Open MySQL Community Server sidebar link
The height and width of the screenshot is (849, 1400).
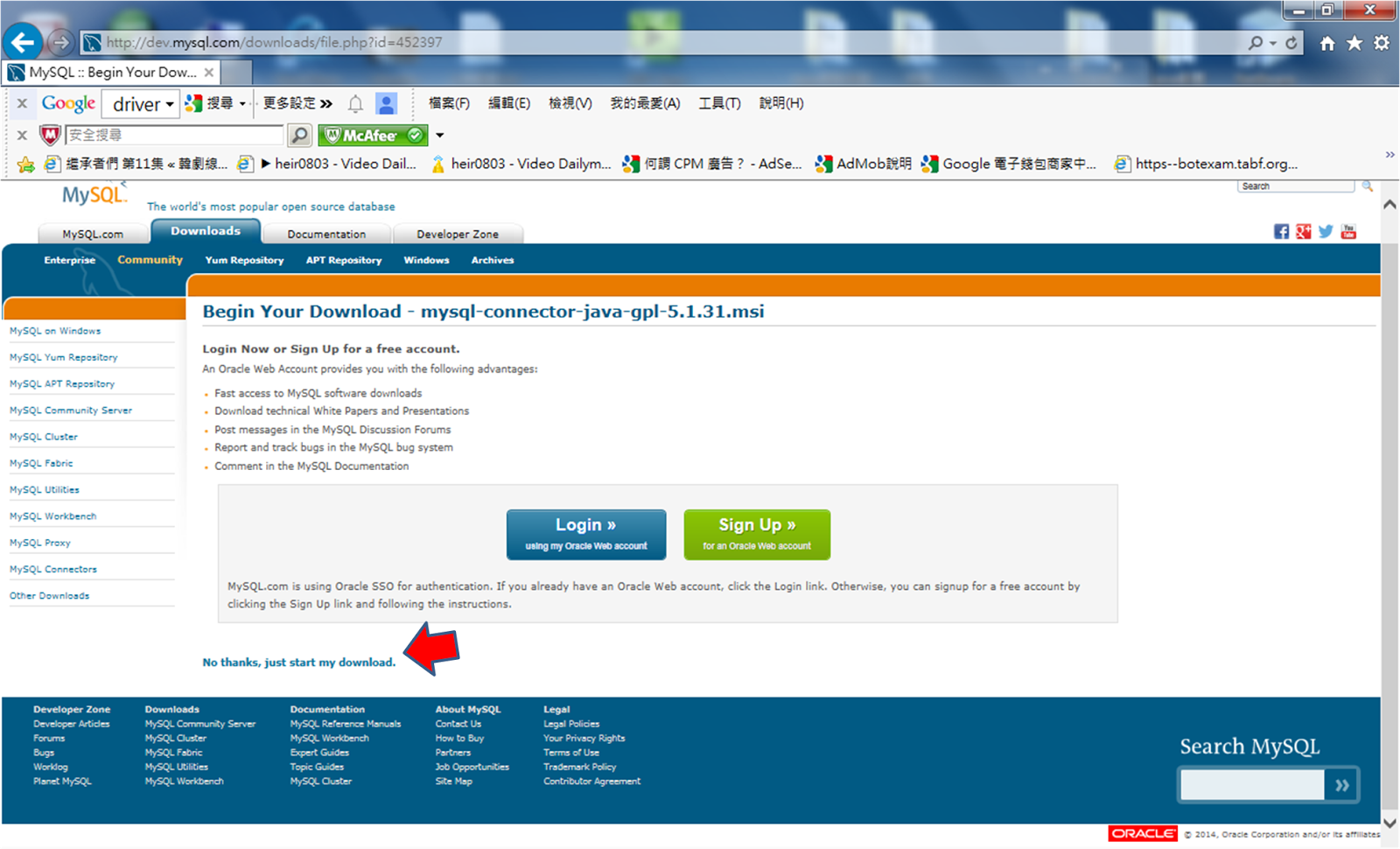pyautogui.click(x=71, y=410)
